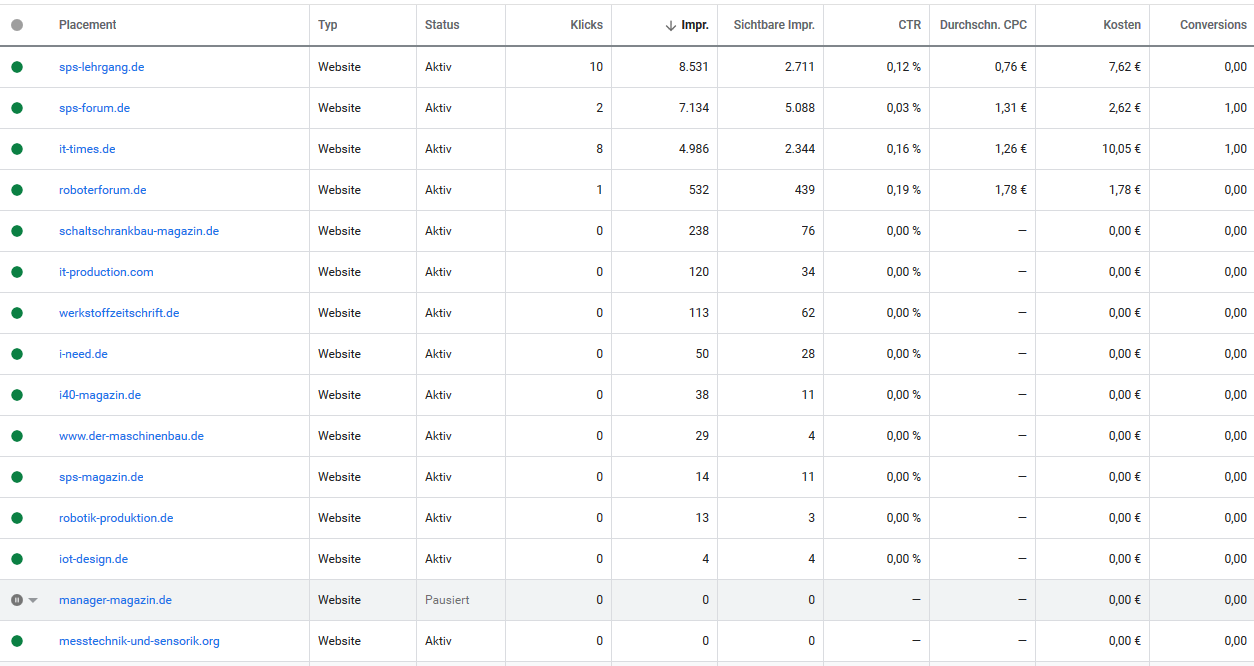Sort by the Conversions column header
The height and width of the screenshot is (666, 1254).
point(1213,25)
